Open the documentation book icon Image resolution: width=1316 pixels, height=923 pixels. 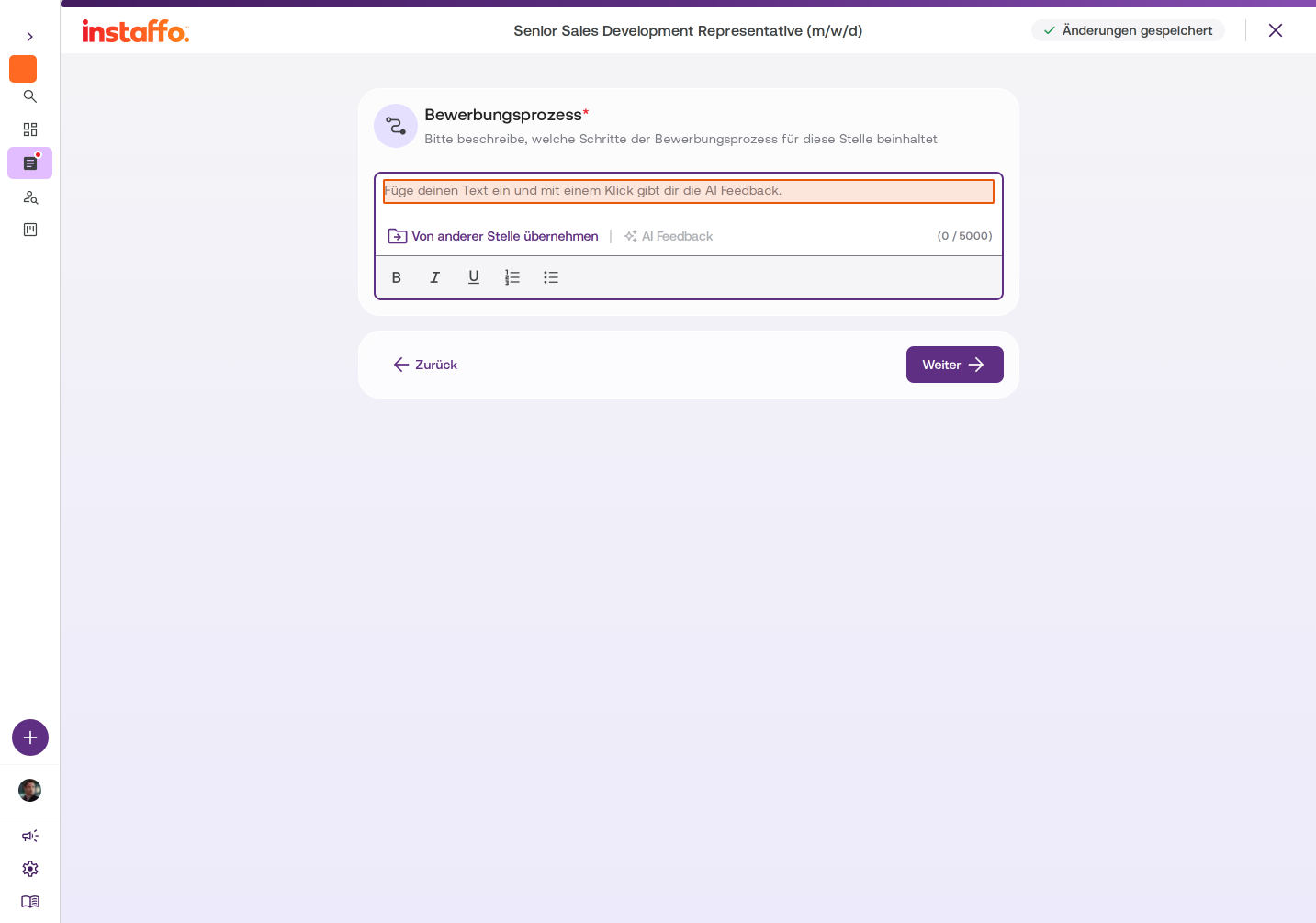pyautogui.click(x=30, y=902)
